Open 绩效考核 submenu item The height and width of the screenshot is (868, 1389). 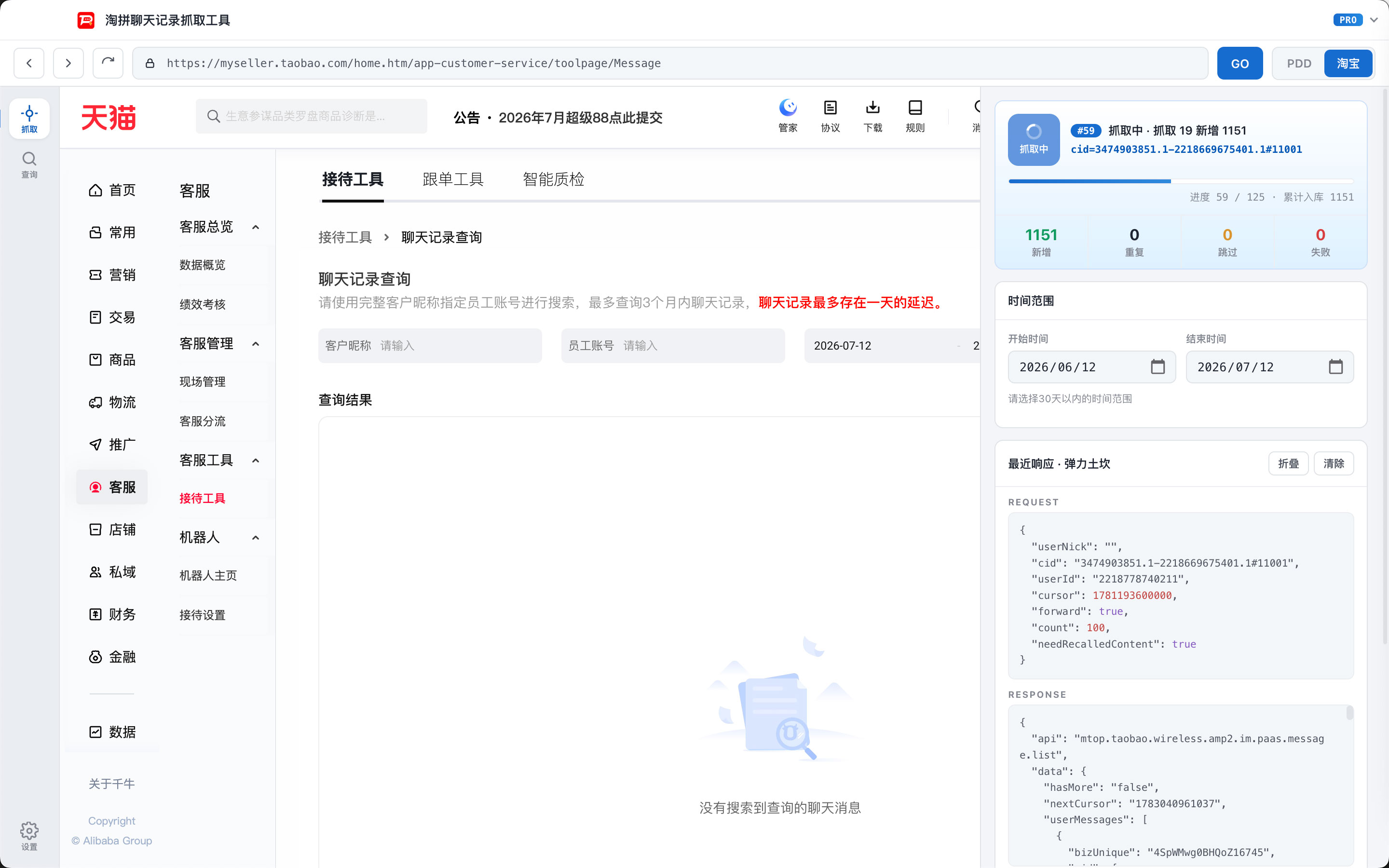[202, 304]
